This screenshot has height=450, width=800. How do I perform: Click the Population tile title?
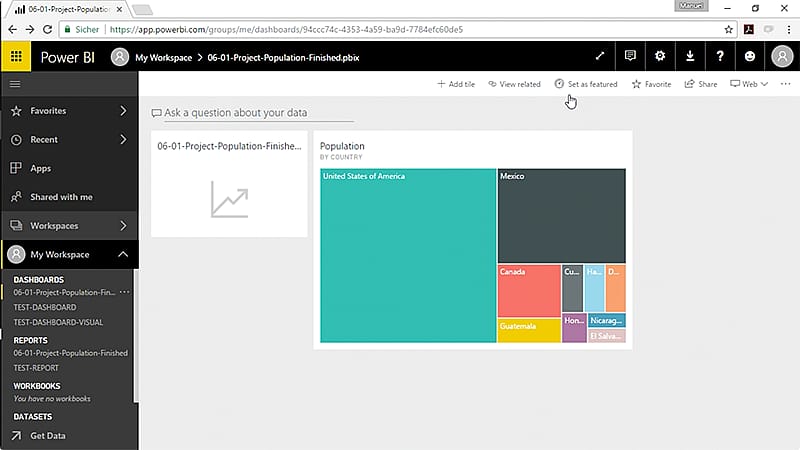point(342,146)
